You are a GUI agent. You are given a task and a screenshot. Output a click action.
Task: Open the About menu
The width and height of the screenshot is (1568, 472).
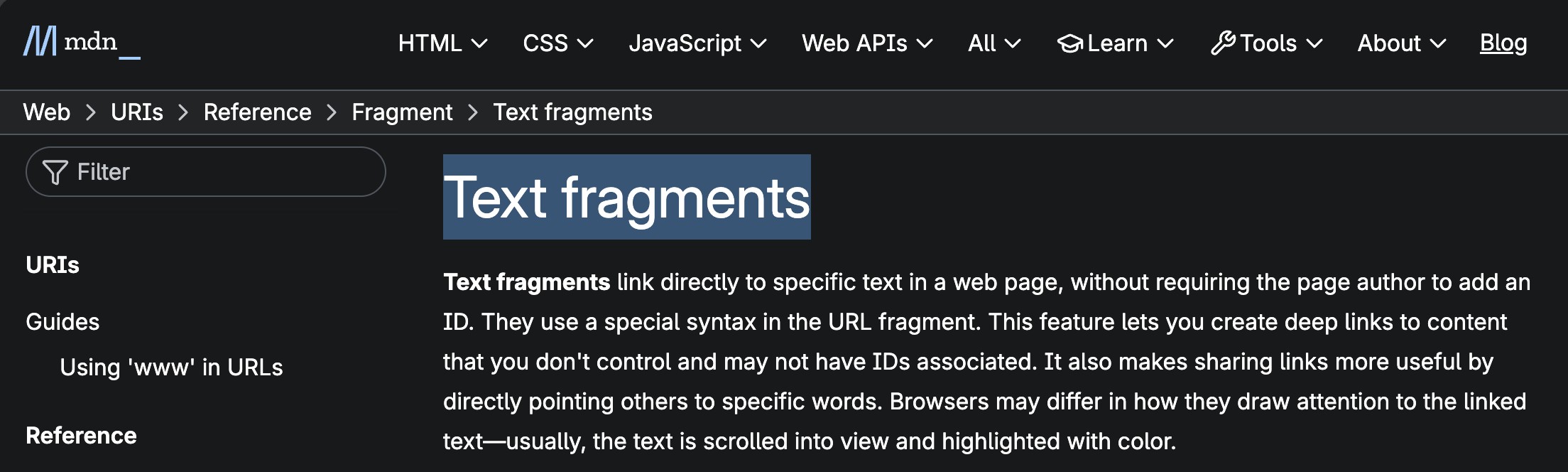[1401, 43]
